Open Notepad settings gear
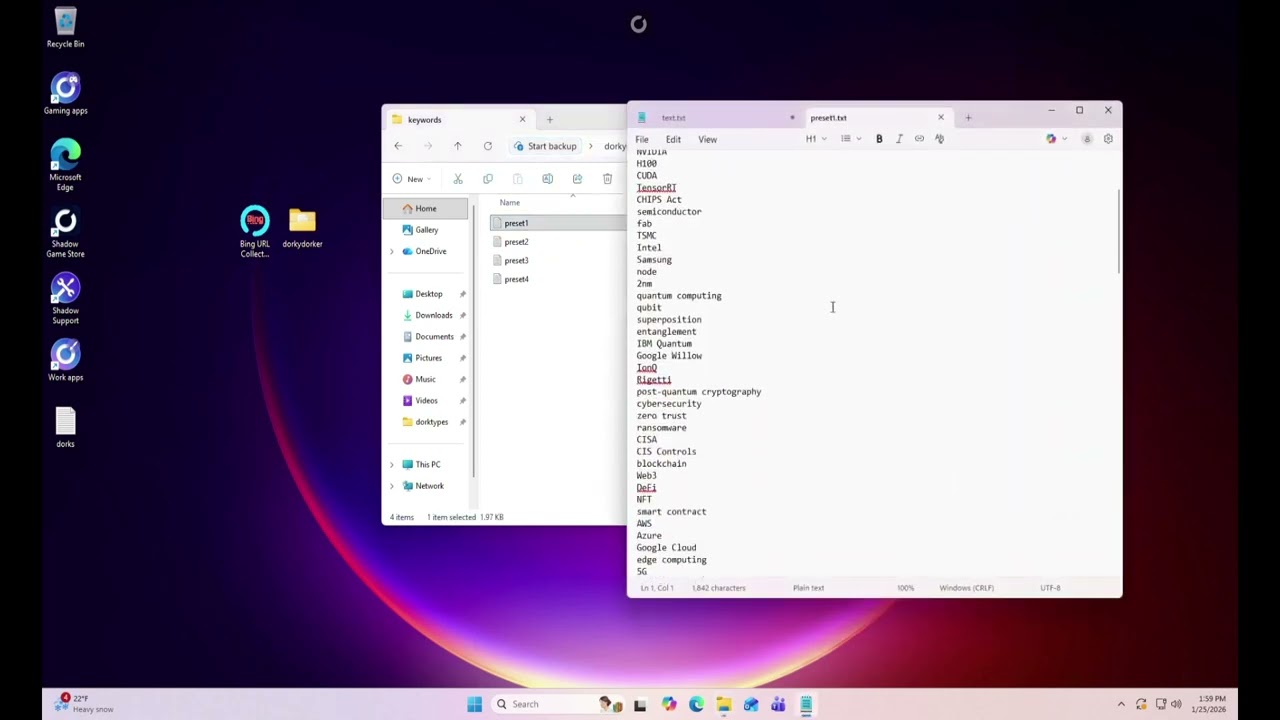Image resolution: width=1280 pixels, height=720 pixels. (x=1108, y=139)
